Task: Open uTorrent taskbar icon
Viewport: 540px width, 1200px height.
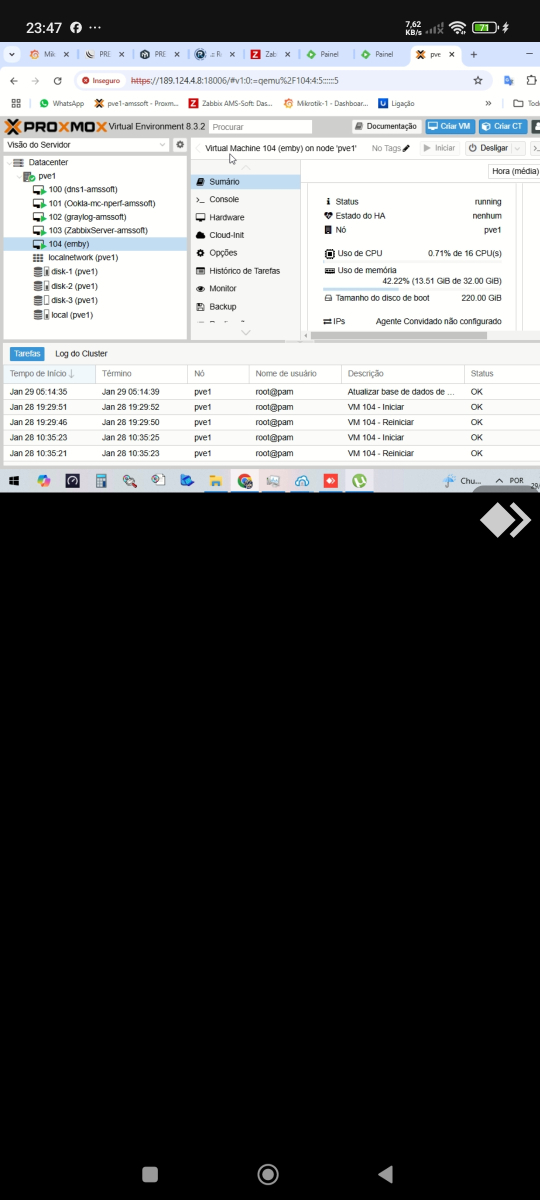Action: click(359, 481)
